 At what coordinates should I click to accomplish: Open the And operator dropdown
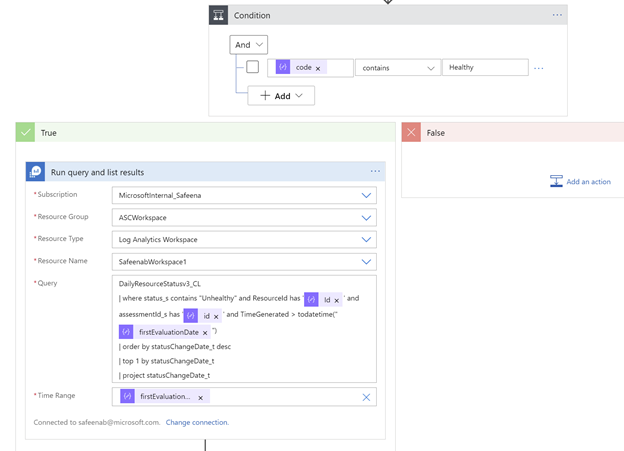(x=248, y=44)
